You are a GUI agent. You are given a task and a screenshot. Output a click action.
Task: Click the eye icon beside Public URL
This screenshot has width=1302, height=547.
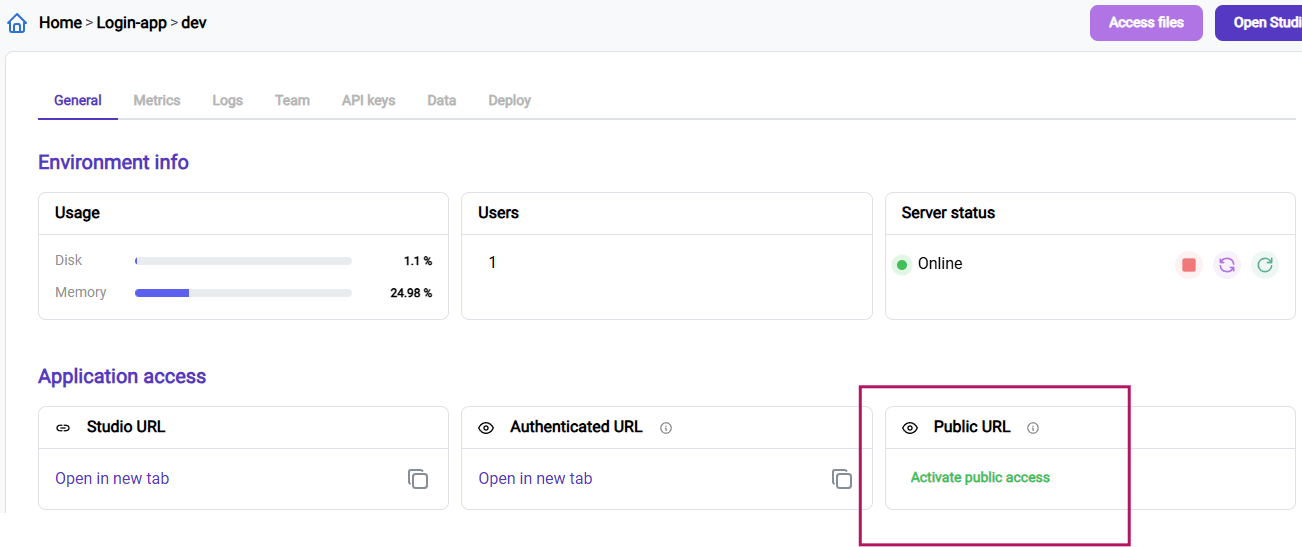coord(910,428)
